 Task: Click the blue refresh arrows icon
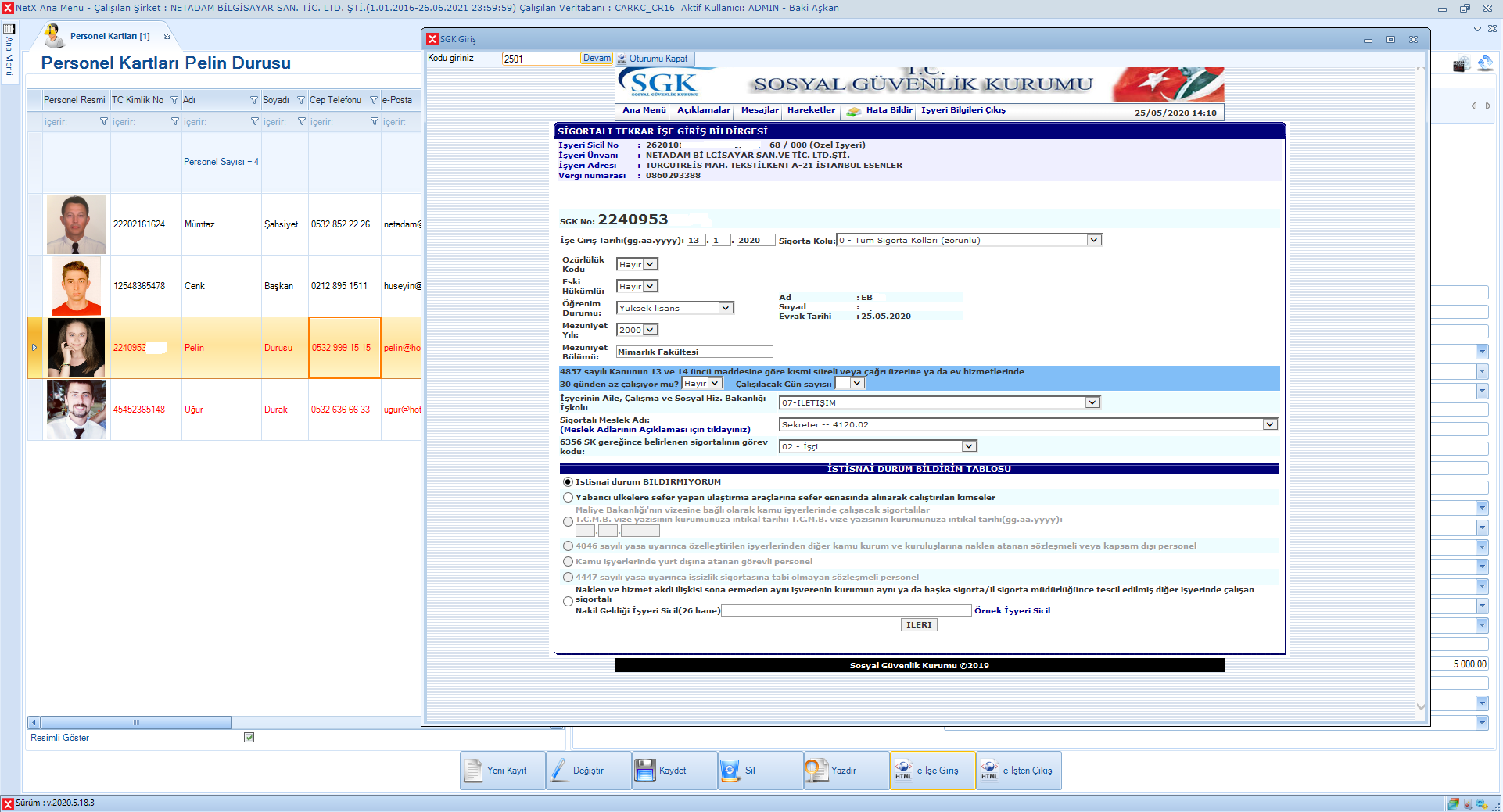(1485, 63)
